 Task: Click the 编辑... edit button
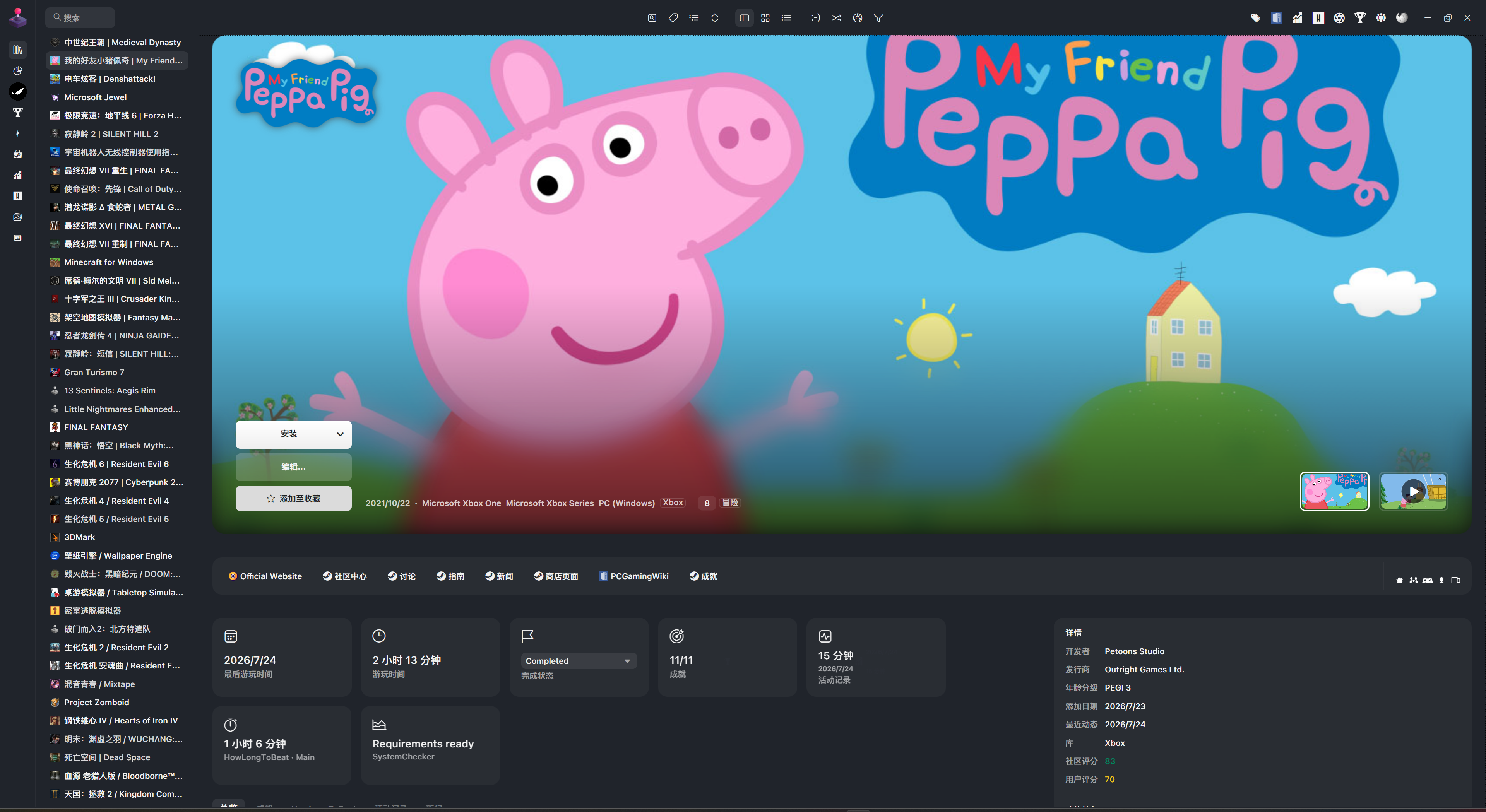[293, 467]
